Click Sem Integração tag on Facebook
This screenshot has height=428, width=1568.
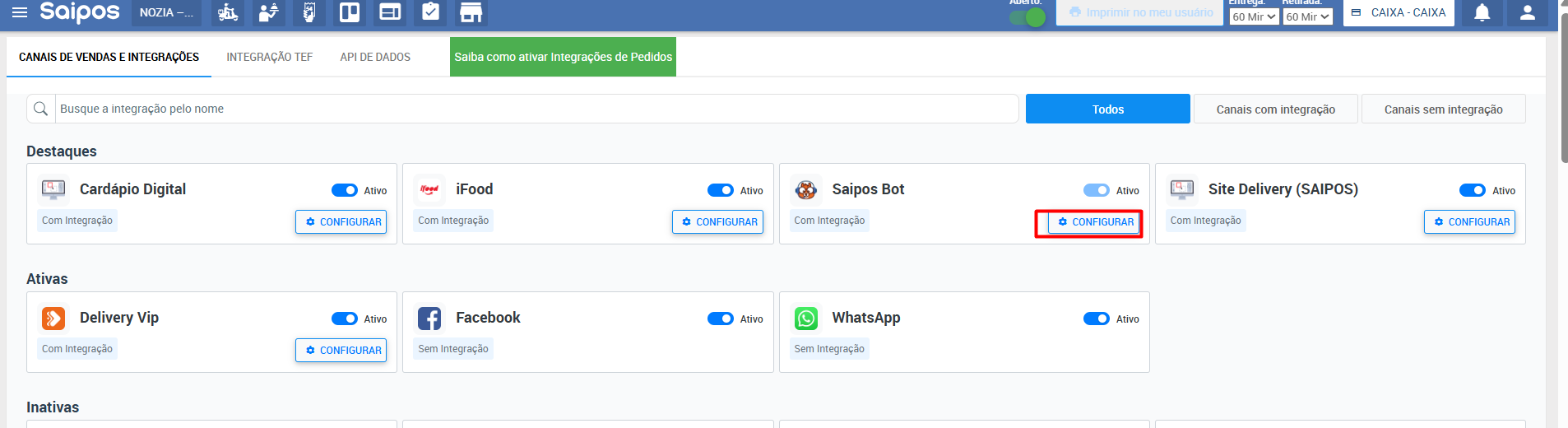pyautogui.click(x=453, y=349)
